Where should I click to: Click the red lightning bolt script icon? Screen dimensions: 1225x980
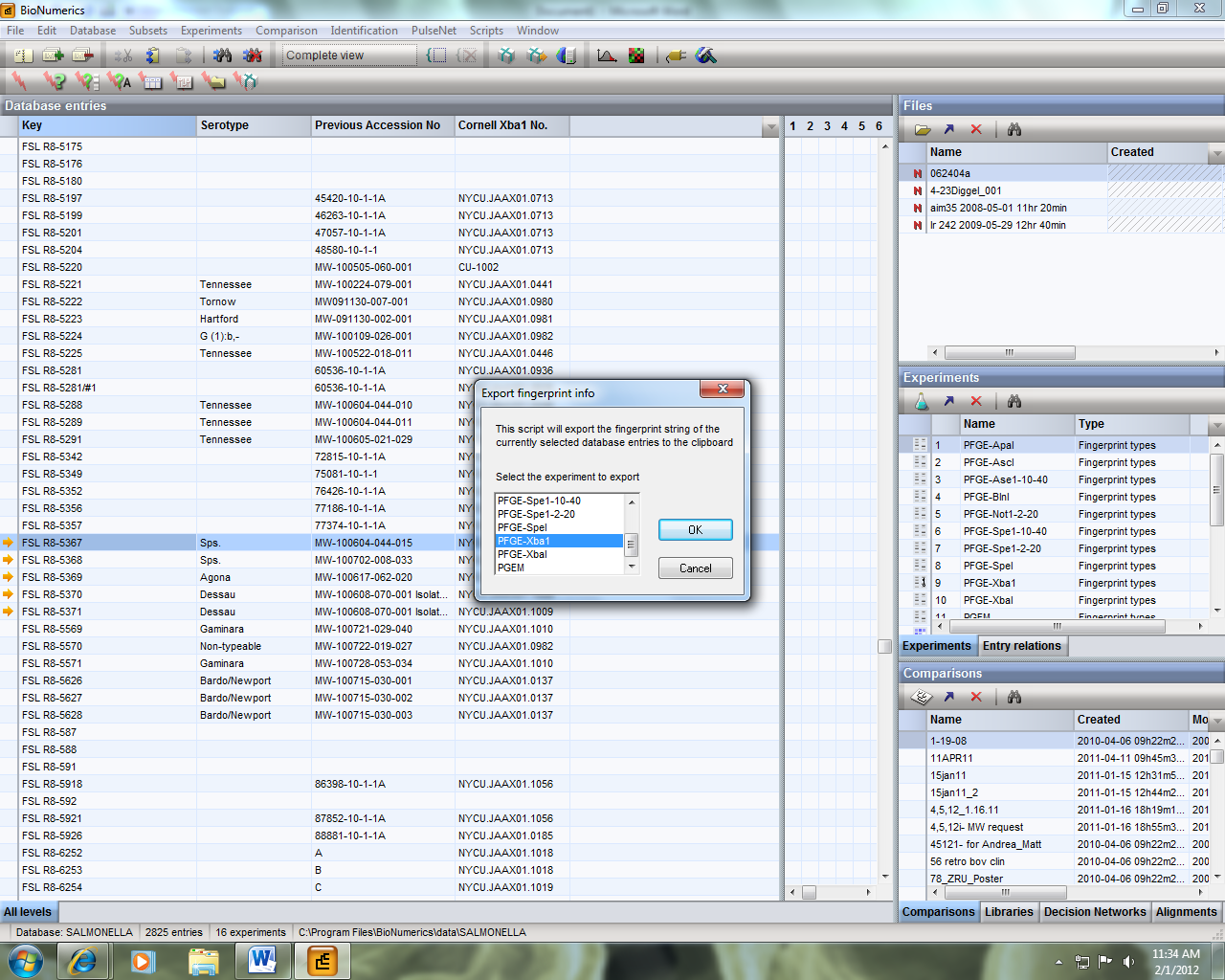coord(19,81)
